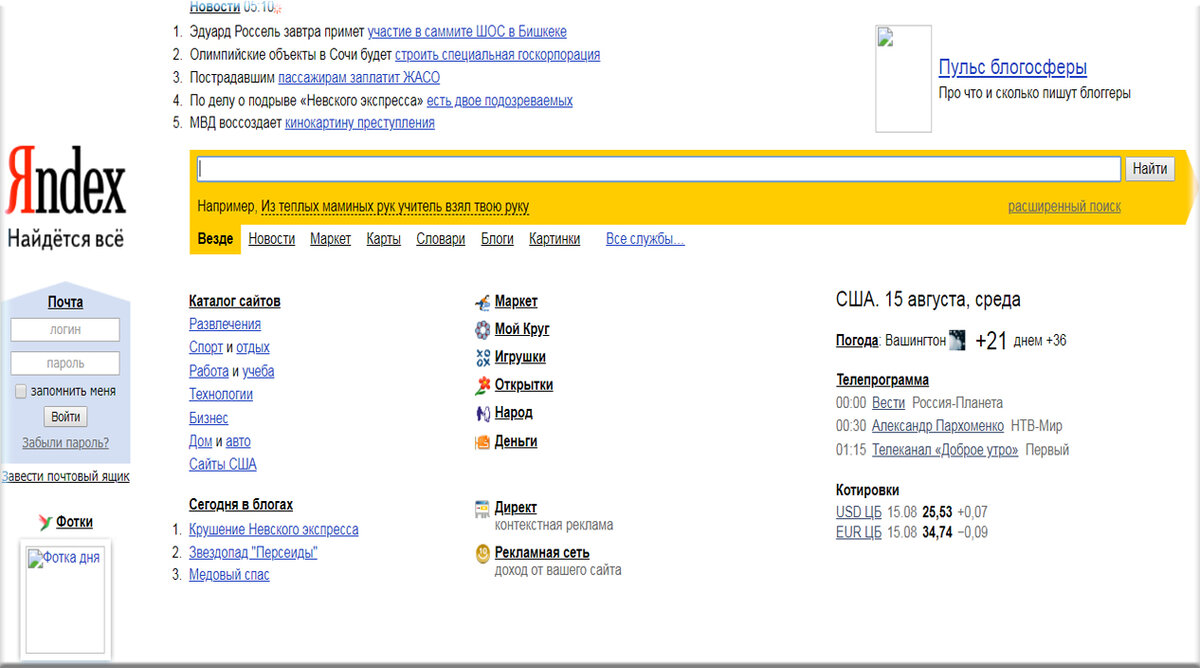Open EUR ЦБ exchange rate link

point(859,532)
